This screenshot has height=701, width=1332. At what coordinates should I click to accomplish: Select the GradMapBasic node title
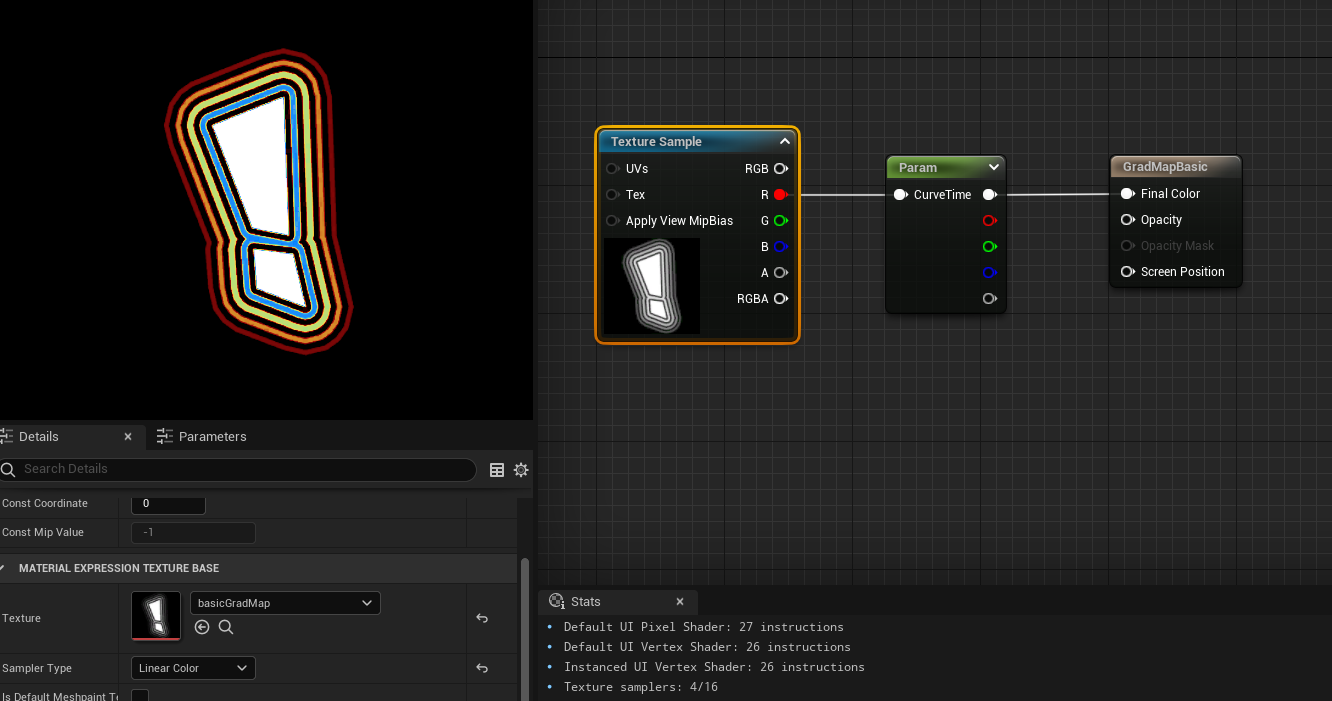(x=1165, y=167)
